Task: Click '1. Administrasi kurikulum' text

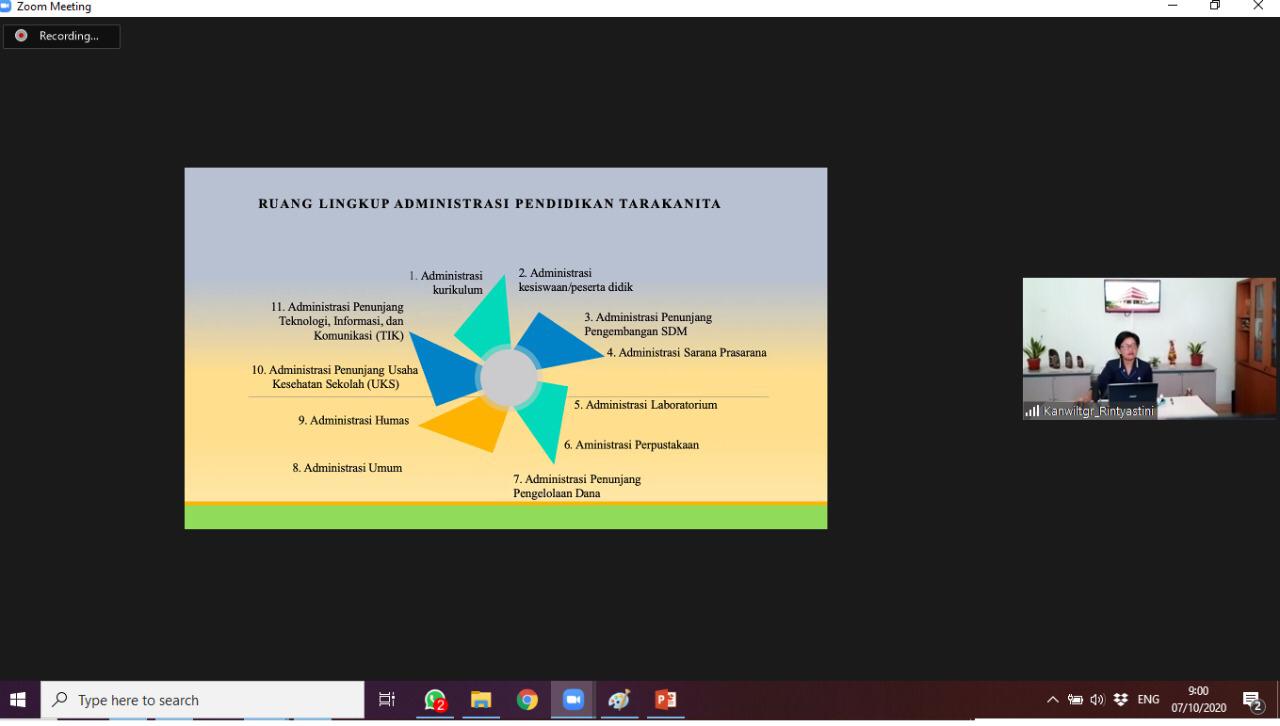Action: coord(446,283)
